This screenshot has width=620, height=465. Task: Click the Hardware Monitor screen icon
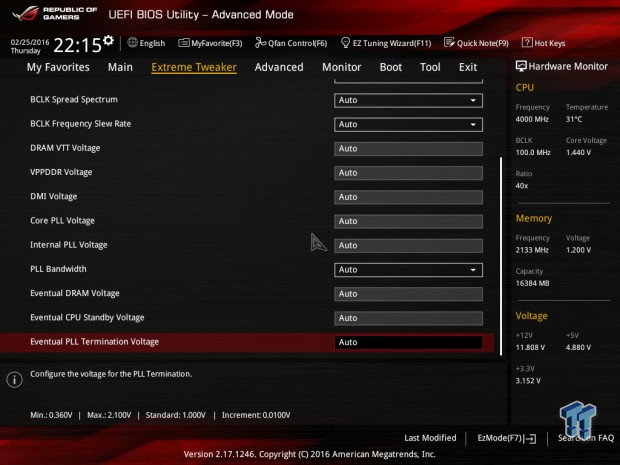[x=521, y=66]
